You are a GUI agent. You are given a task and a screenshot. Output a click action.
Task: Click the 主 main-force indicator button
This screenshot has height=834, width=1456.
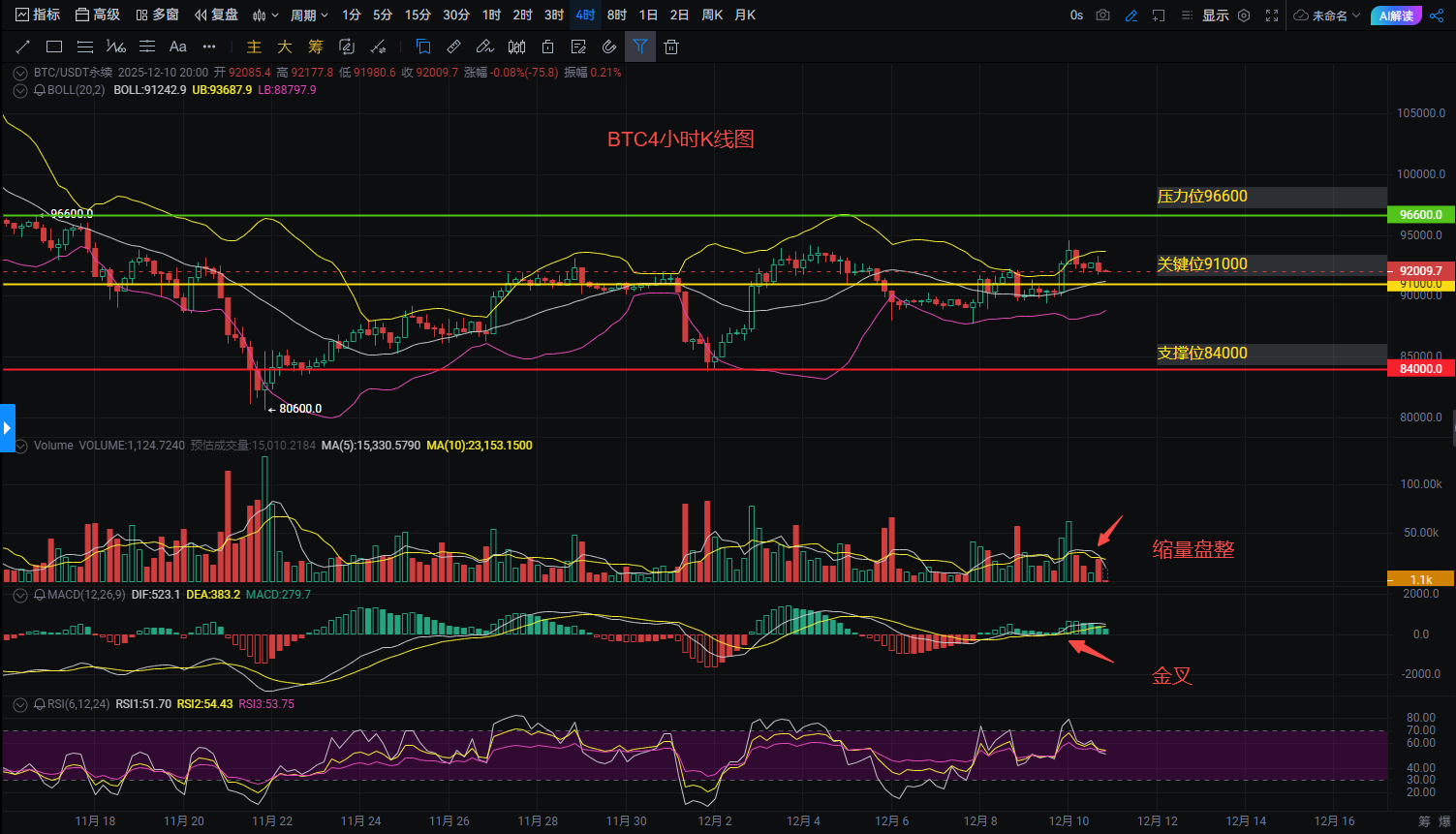tap(254, 46)
